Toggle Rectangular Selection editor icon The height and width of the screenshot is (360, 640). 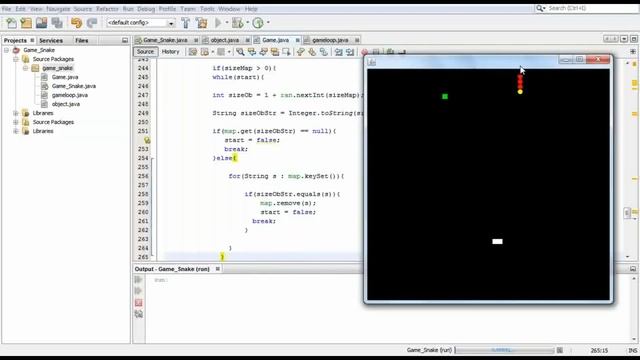coord(286,52)
